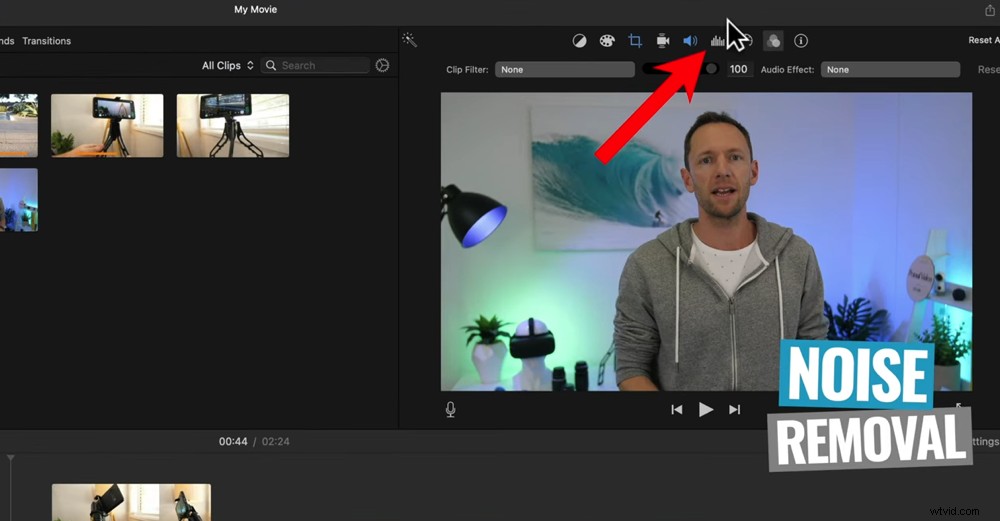Open the color balance tool

[x=579, y=41]
